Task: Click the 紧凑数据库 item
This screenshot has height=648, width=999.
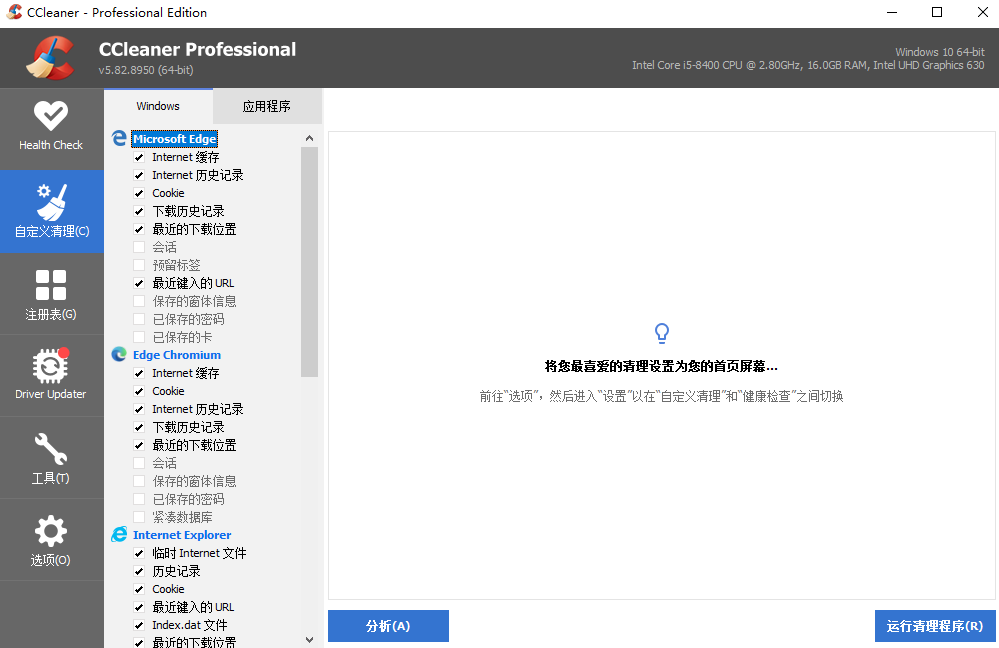Action: (x=182, y=517)
